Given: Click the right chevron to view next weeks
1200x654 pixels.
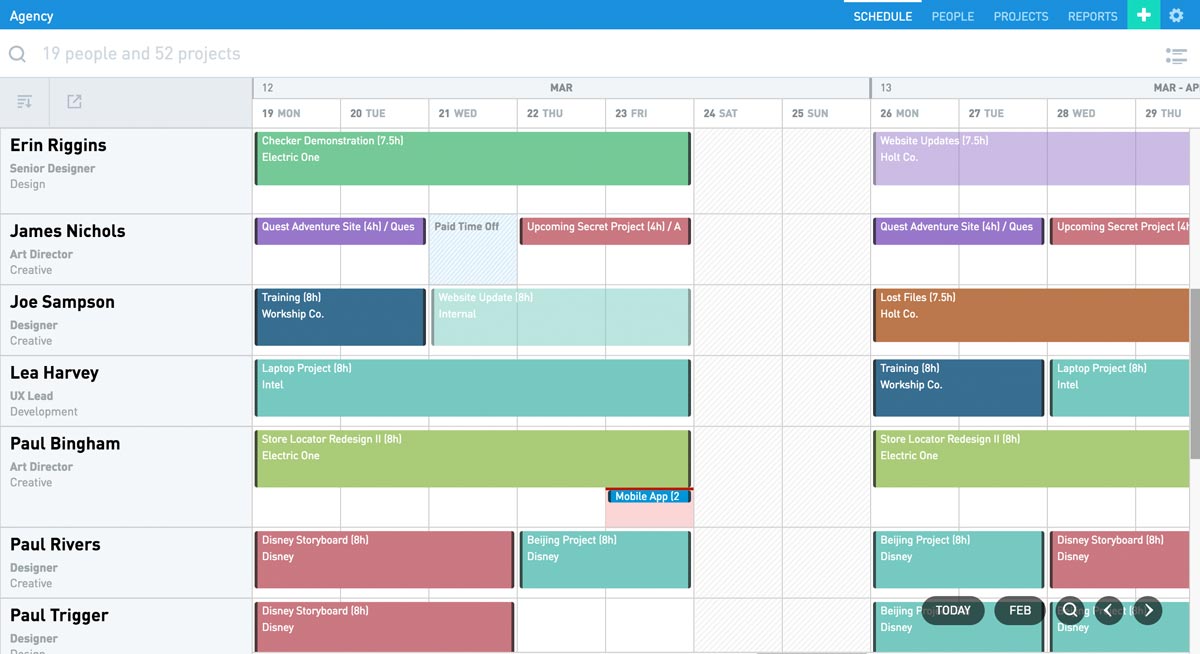Looking at the screenshot, I should [1147, 610].
